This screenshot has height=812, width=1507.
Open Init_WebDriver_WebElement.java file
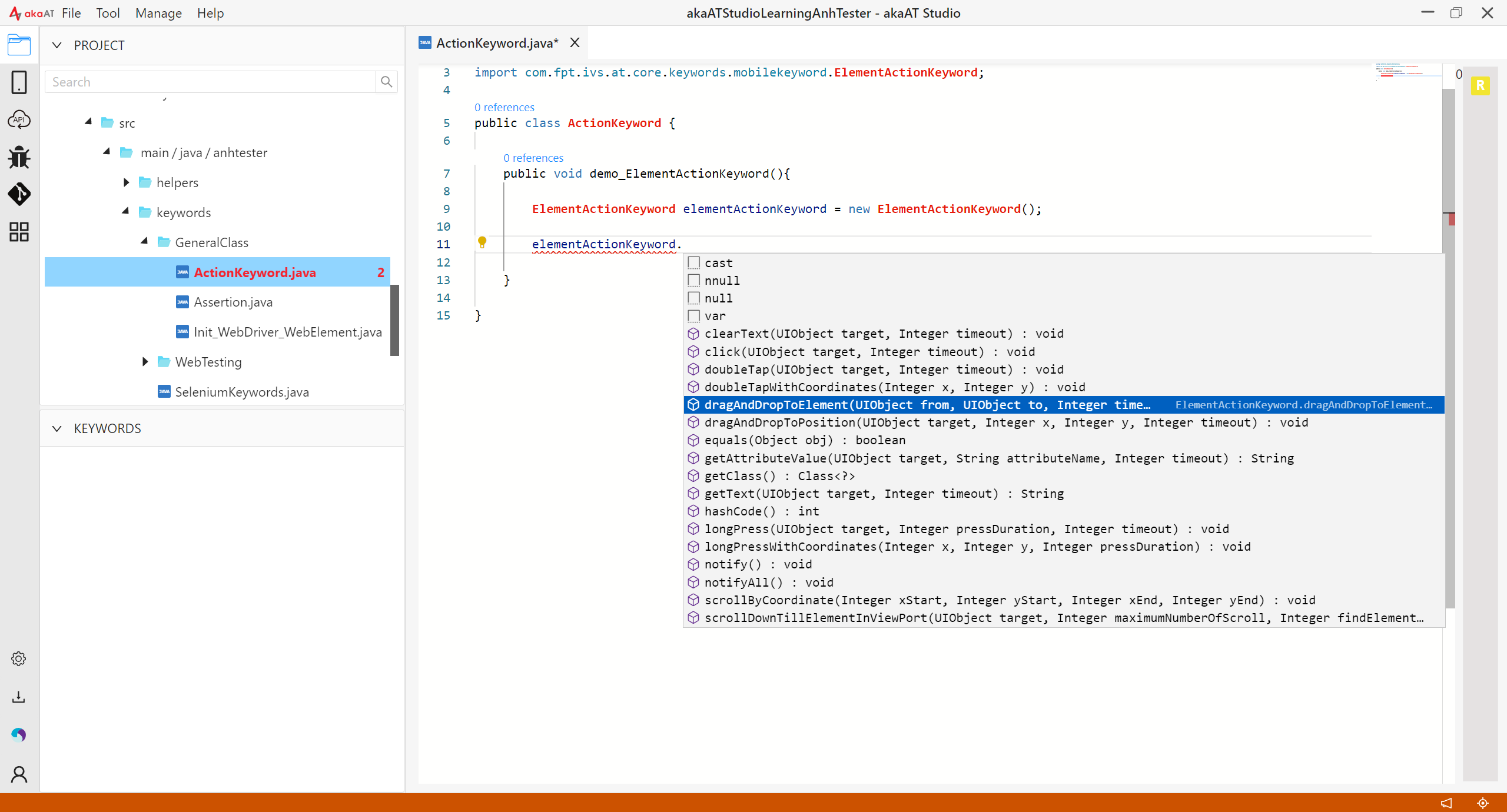click(x=288, y=332)
